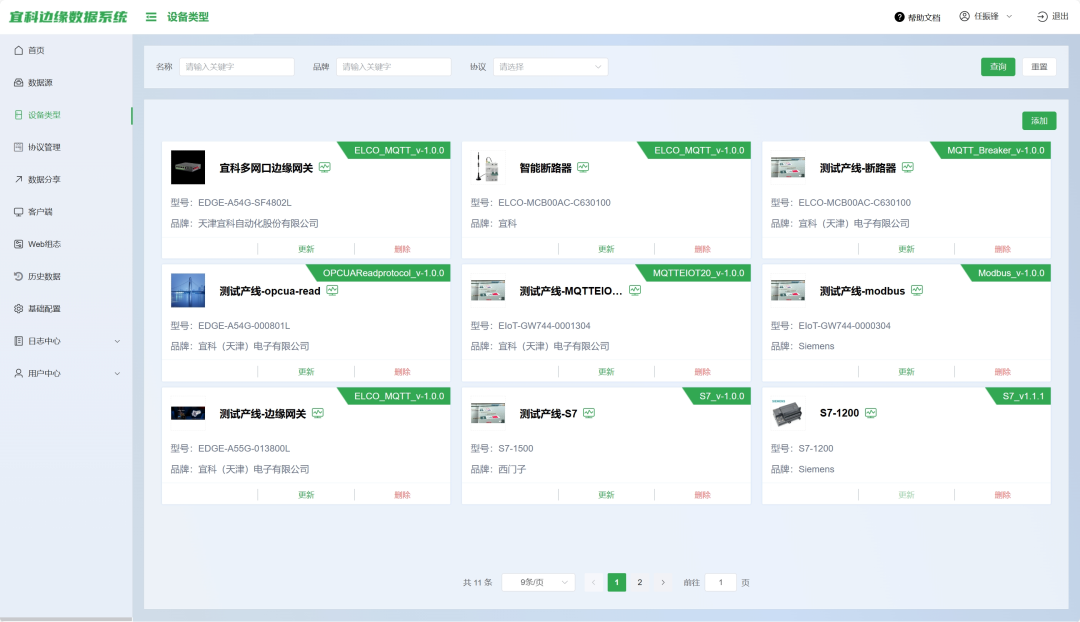Click the 退出 logout icon
The image size is (1080, 622).
(1042, 17)
